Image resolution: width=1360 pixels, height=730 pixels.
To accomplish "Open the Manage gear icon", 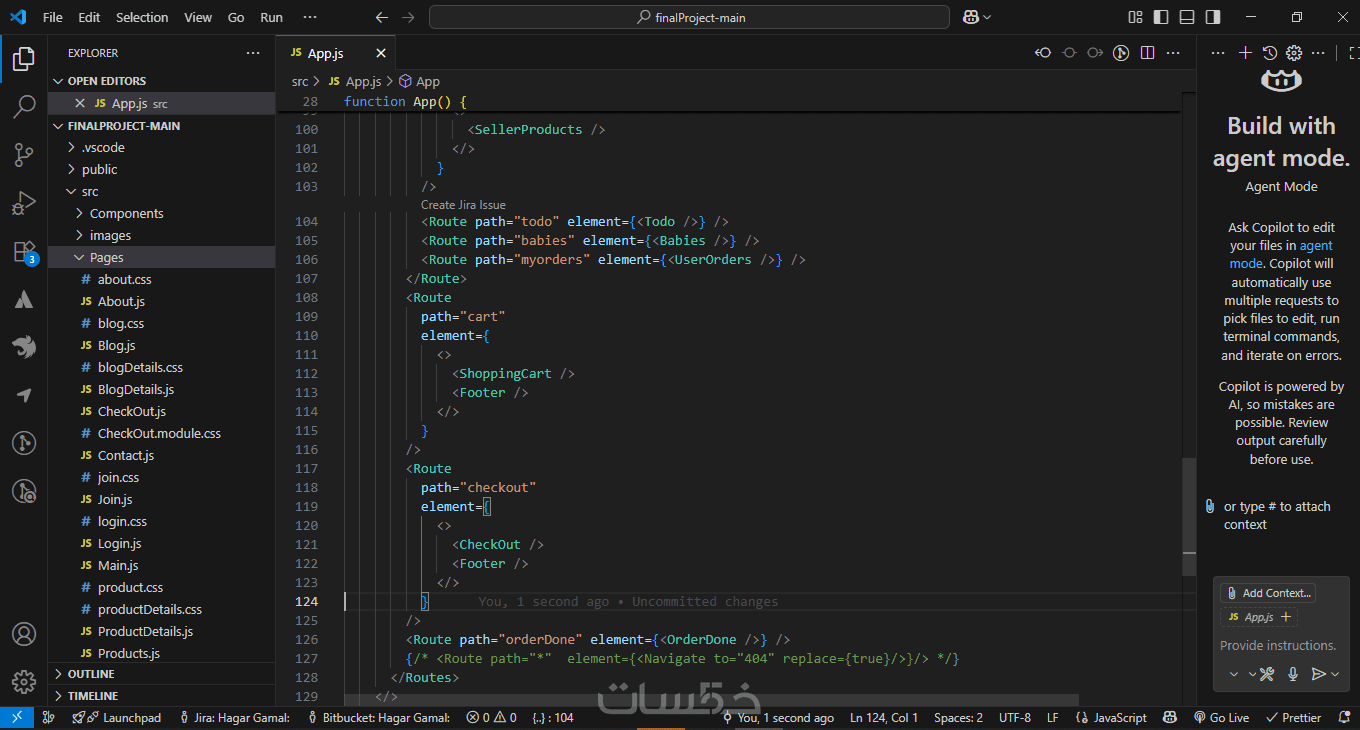I will [x=24, y=682].
